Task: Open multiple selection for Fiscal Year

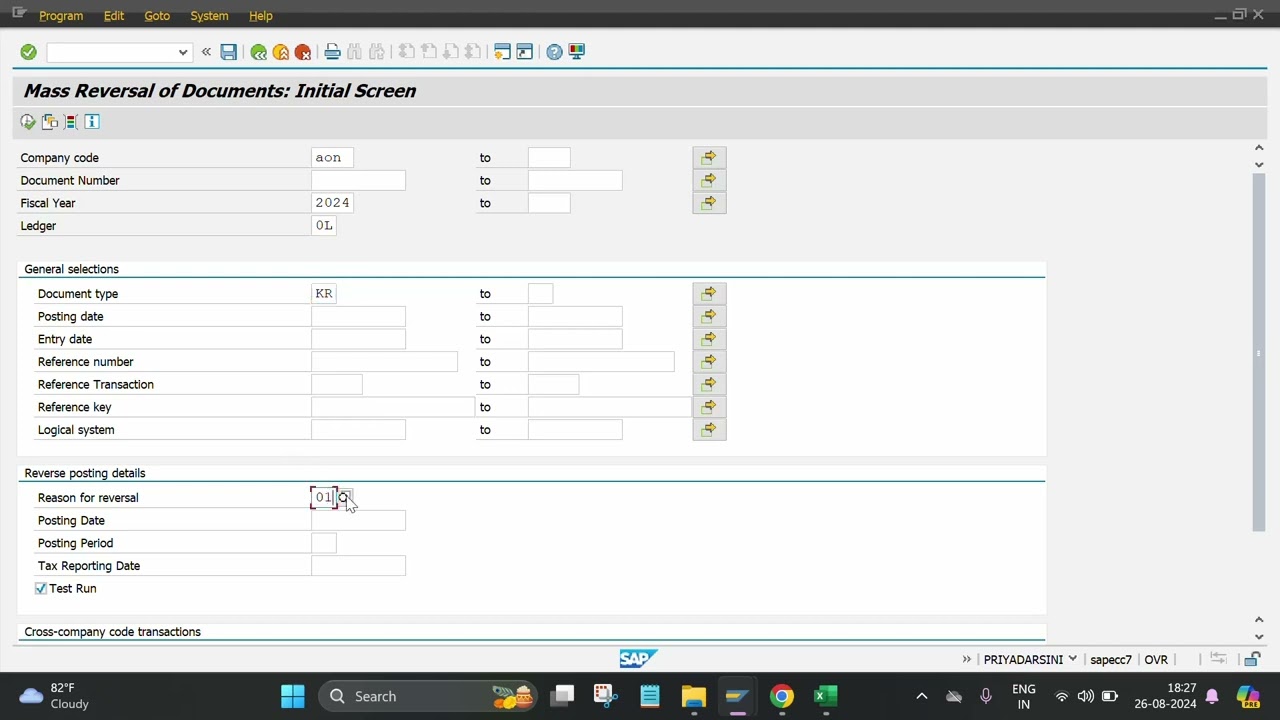Action: click(709, 203)
